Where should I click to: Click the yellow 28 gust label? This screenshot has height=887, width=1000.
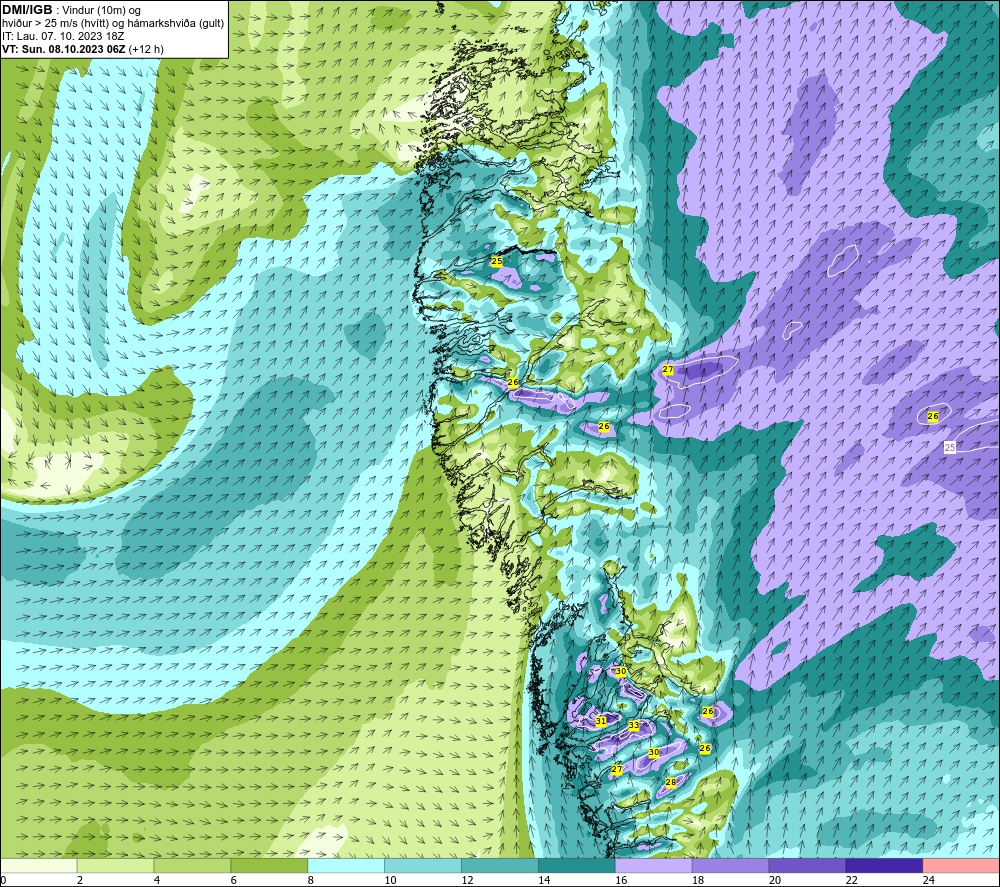pos(670,782)
